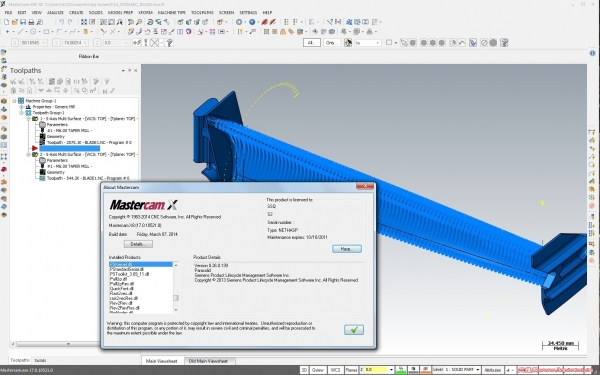
Task: Click the Z depth yellow input field
Action: coord(376,370)
